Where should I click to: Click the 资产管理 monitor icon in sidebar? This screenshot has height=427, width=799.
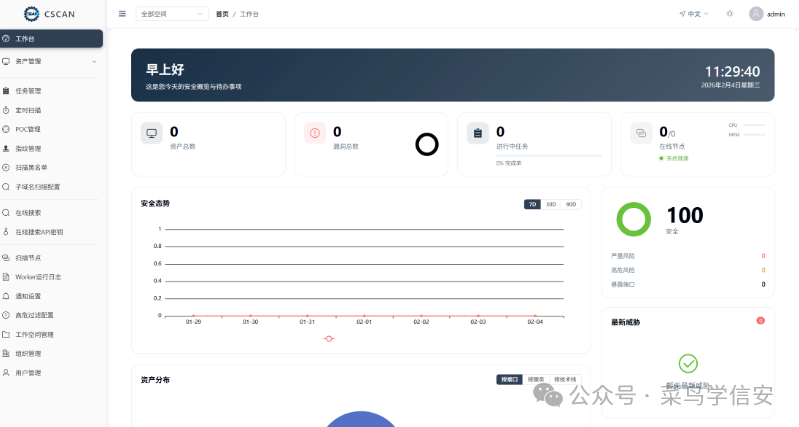point(6,61)
